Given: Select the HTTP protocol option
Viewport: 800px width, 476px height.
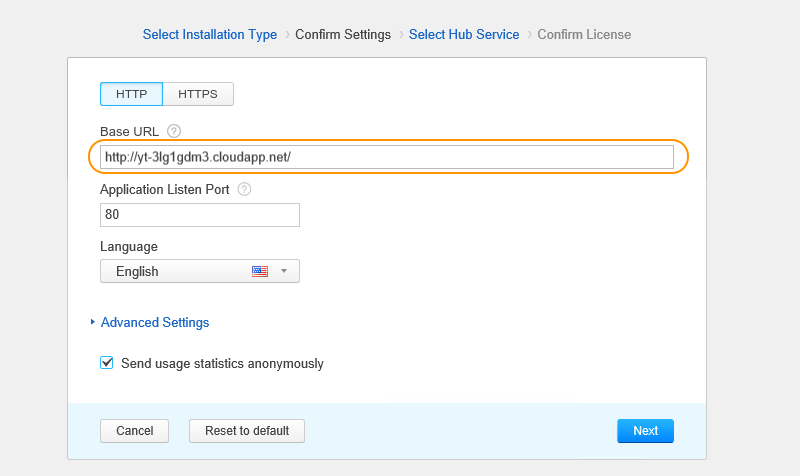Looking at the screenshot, I should click(x=131, y=94).
